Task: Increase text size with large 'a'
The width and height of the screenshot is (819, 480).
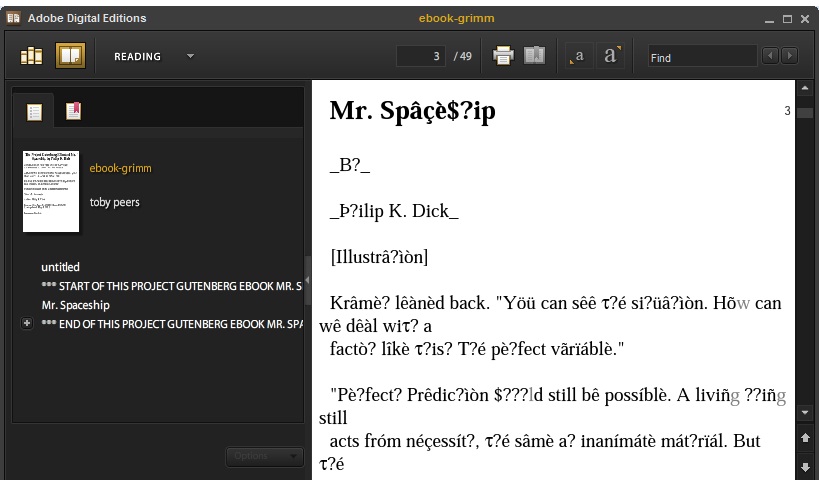Action: 611,55
